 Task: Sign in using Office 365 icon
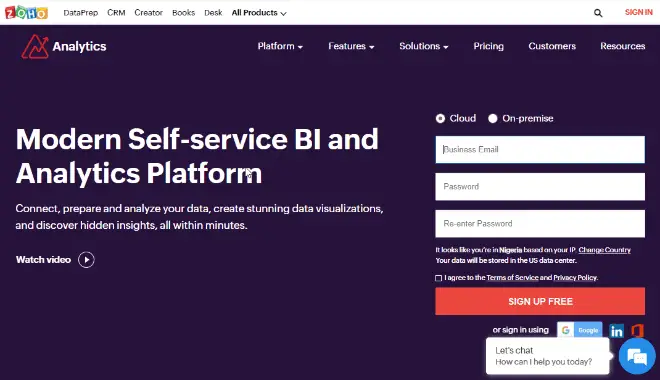(637, 330)
